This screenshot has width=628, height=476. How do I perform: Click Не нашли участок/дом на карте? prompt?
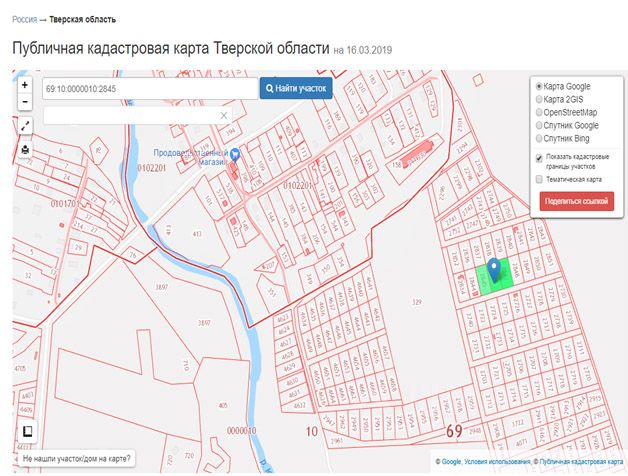point(76,459)
